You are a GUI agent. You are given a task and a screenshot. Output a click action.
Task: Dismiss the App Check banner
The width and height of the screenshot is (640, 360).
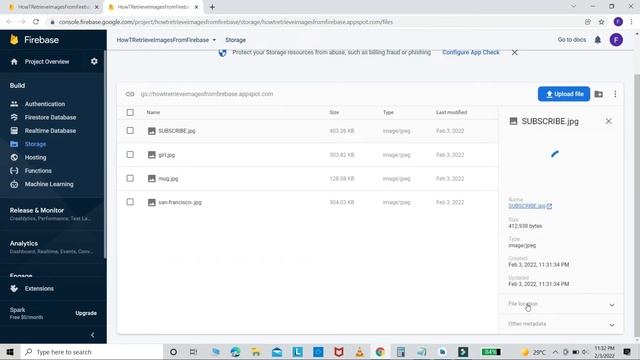click(x=515, y=52)
